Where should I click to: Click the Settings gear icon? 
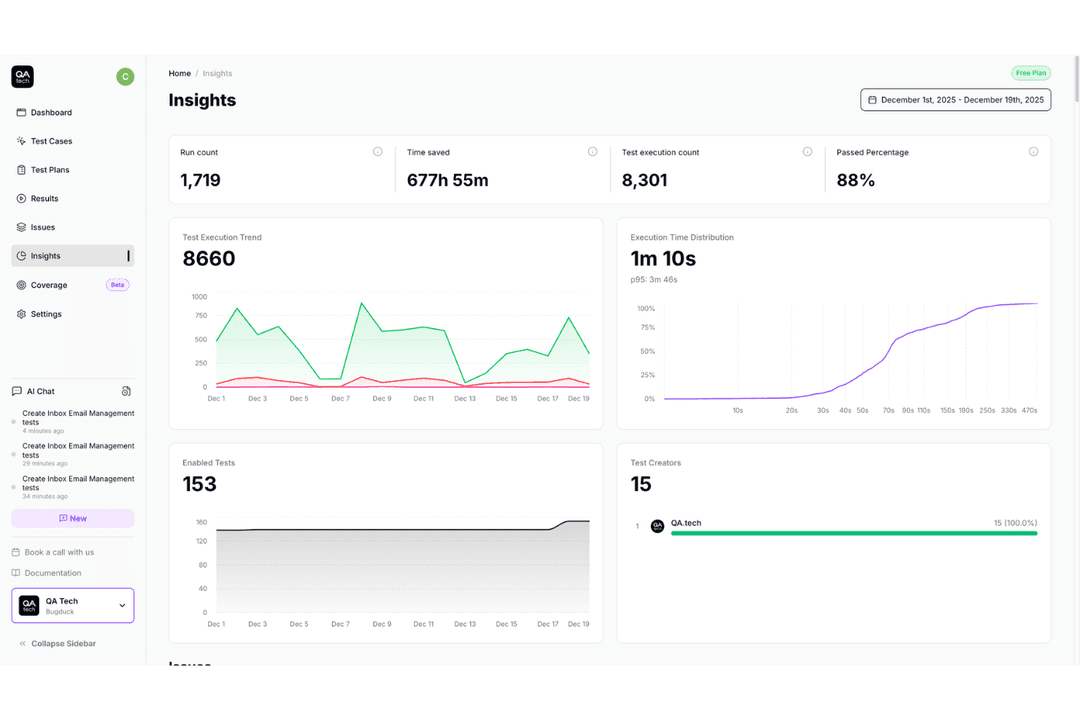(x=21, y=313)
